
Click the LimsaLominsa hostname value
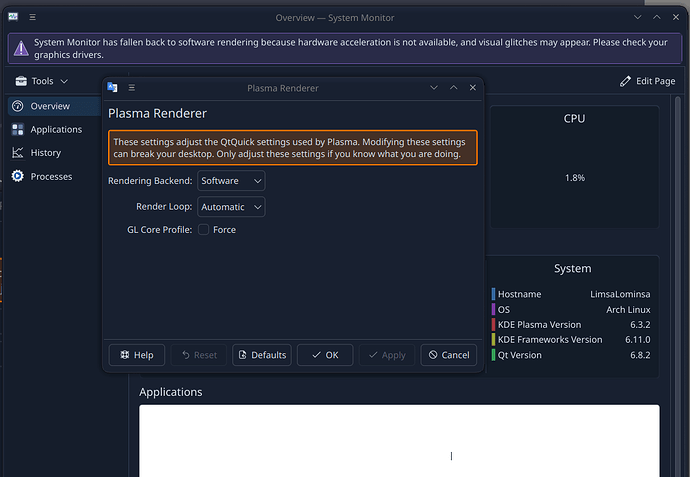tap(620, 294)
